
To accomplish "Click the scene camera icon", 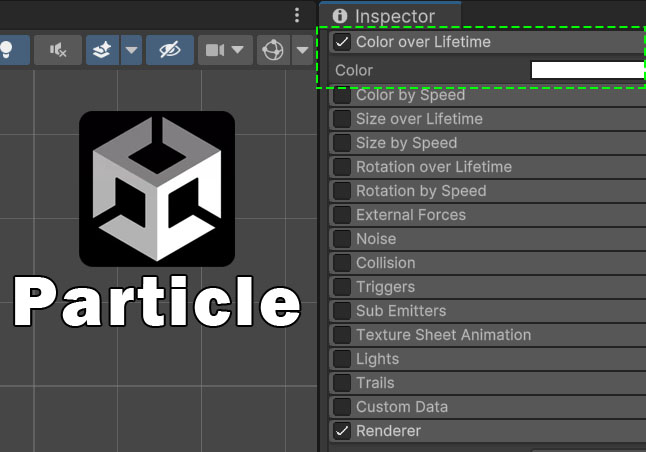I will click(215, 50).
